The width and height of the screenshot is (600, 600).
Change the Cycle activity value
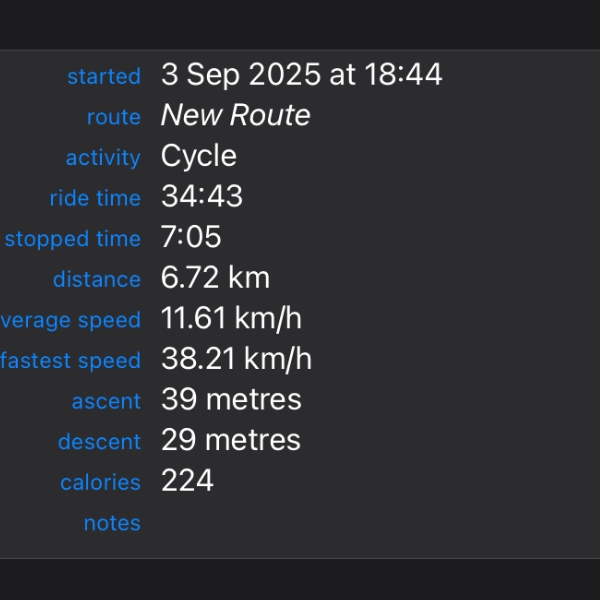[198, 156]
